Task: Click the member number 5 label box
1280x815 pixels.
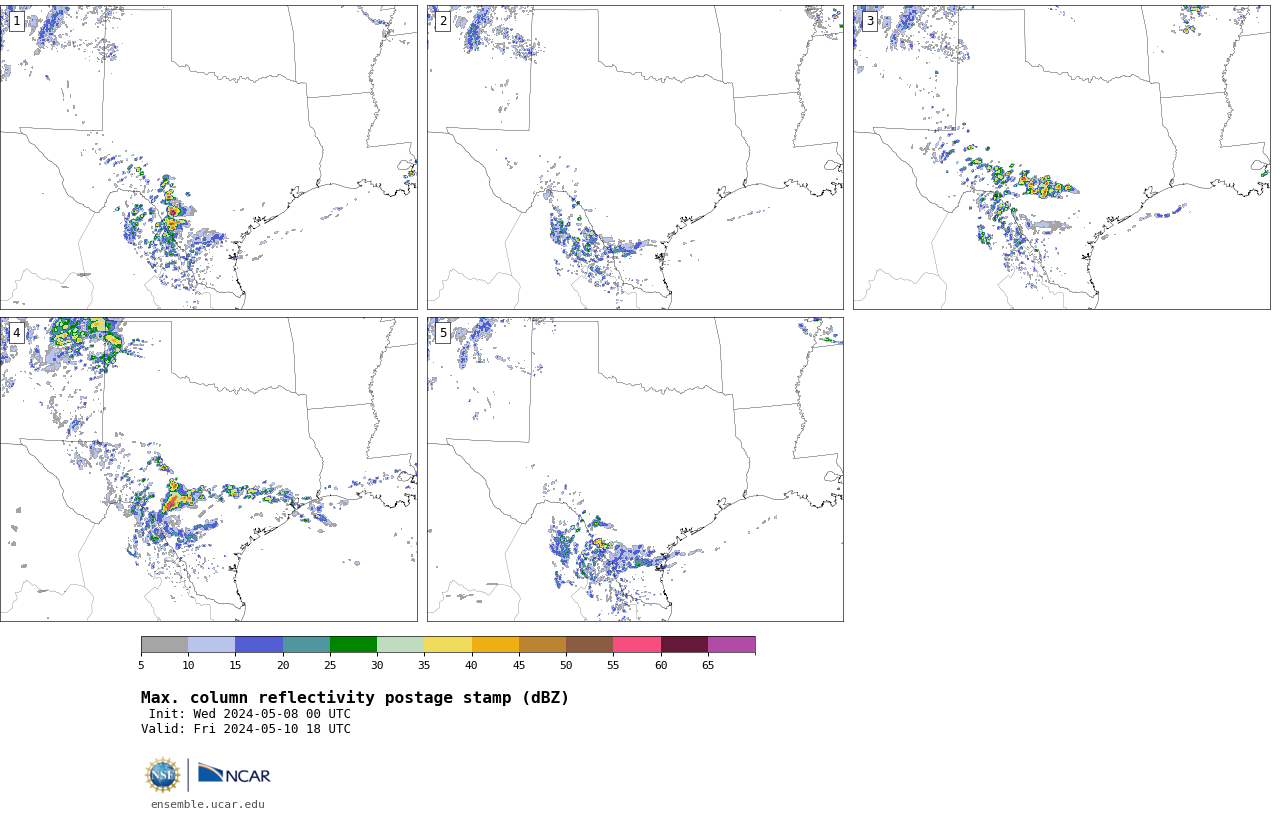Action: [x=443, y=333]
